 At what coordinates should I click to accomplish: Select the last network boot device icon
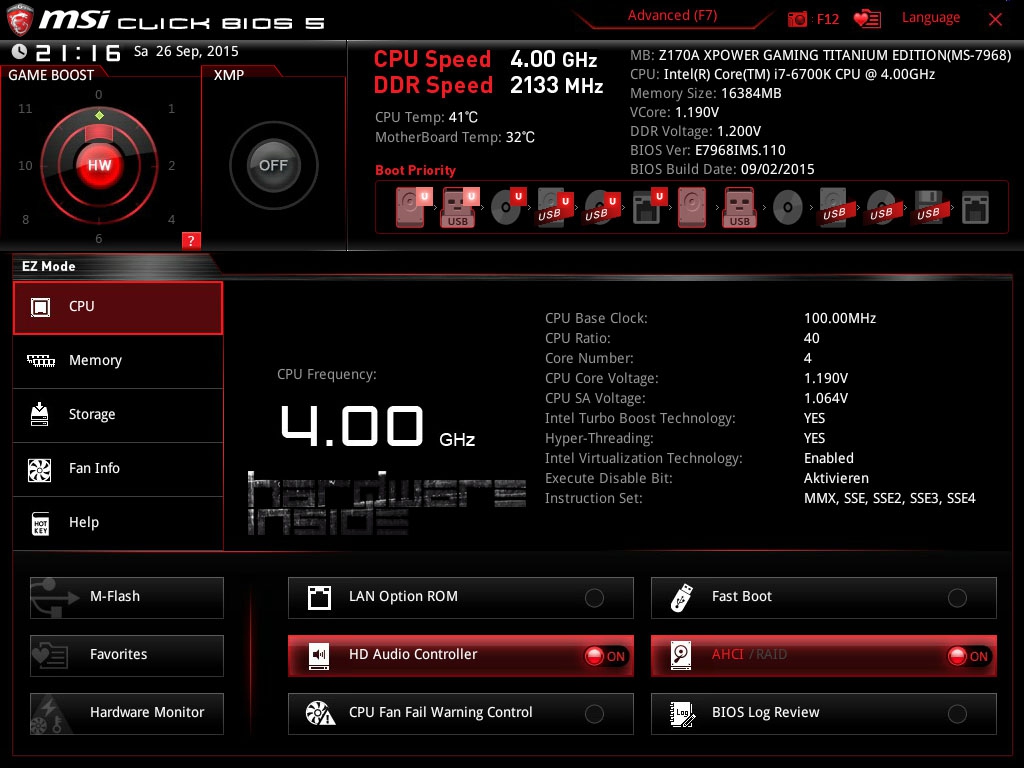976,207
